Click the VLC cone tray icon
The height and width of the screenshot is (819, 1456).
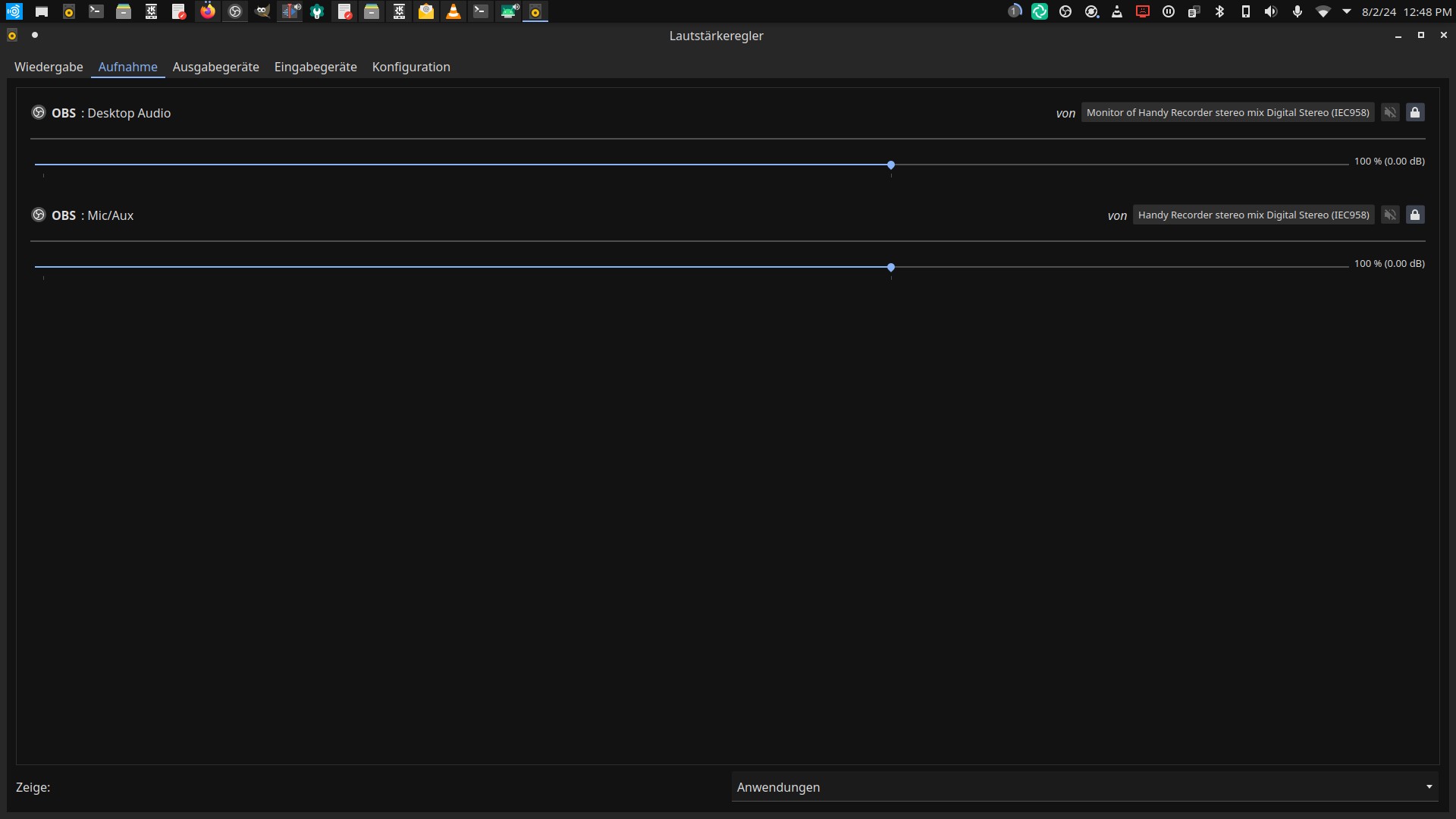(x=1117, y=11)
